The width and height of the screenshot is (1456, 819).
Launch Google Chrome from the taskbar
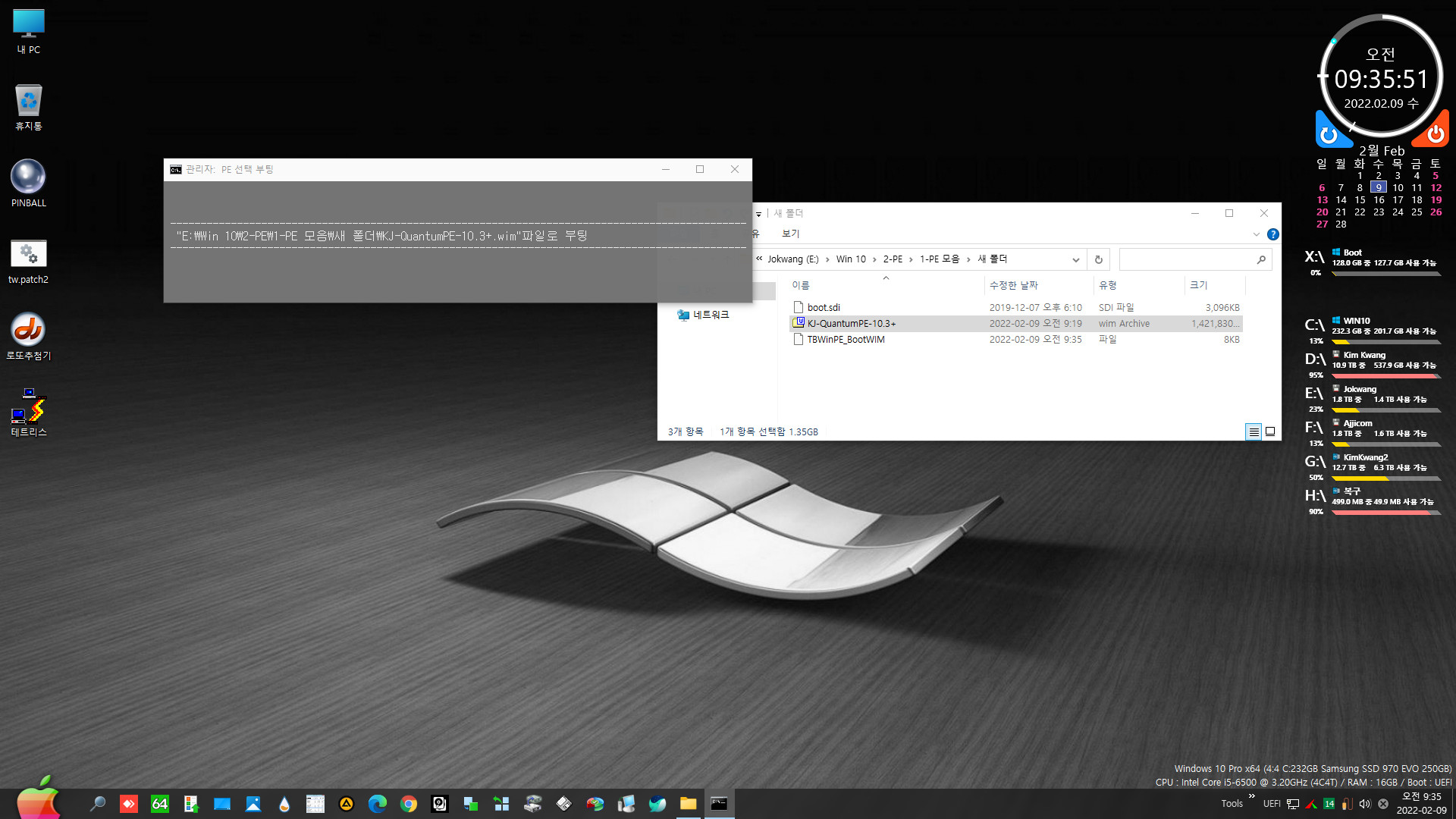(409, 804)
